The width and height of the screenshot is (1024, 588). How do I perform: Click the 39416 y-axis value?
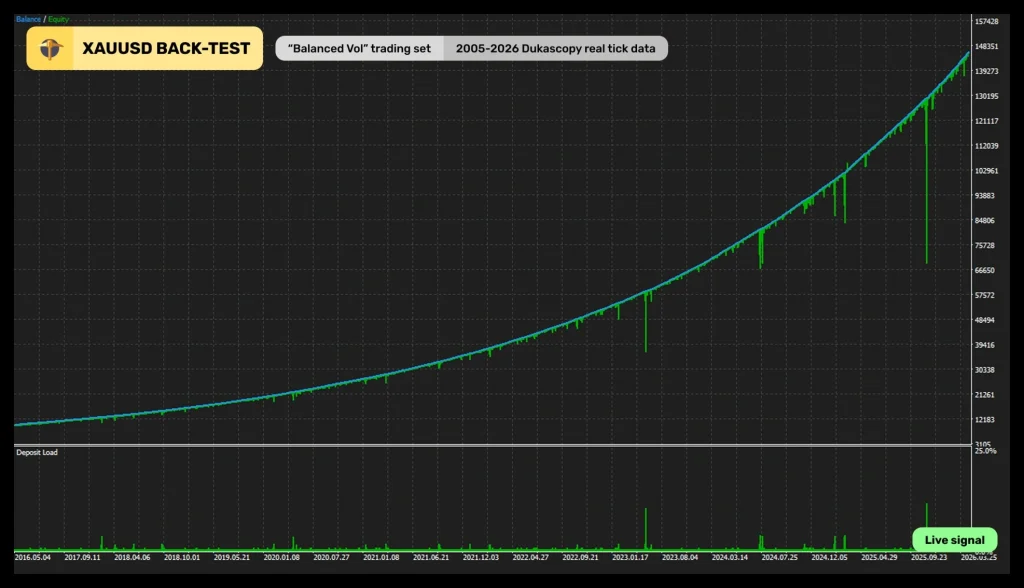pos(984,345)
